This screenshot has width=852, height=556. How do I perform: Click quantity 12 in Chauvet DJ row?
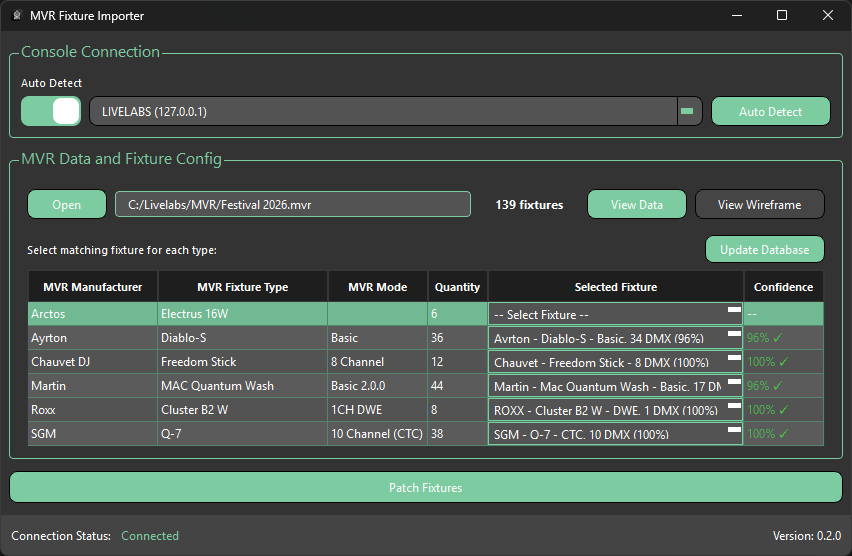click(458, 361)
